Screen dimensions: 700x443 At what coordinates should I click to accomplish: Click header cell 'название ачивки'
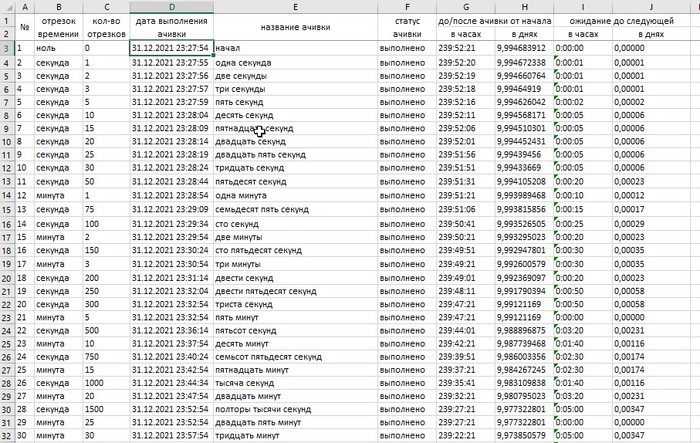pos(296,27)
